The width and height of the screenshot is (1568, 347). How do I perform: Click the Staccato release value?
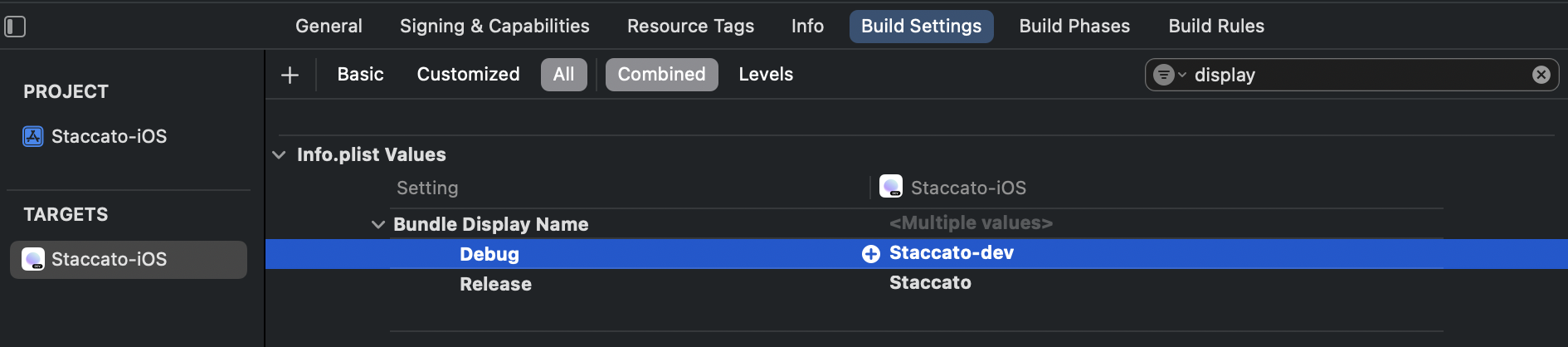[x=930, y=283]
